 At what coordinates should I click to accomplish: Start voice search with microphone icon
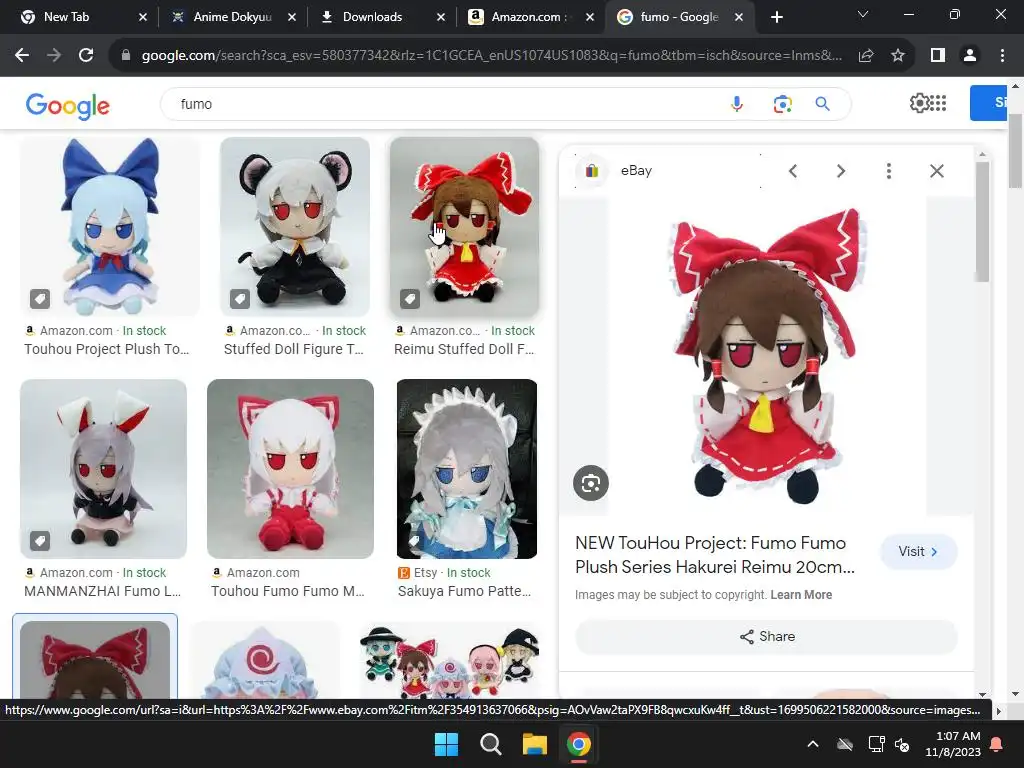737,104
